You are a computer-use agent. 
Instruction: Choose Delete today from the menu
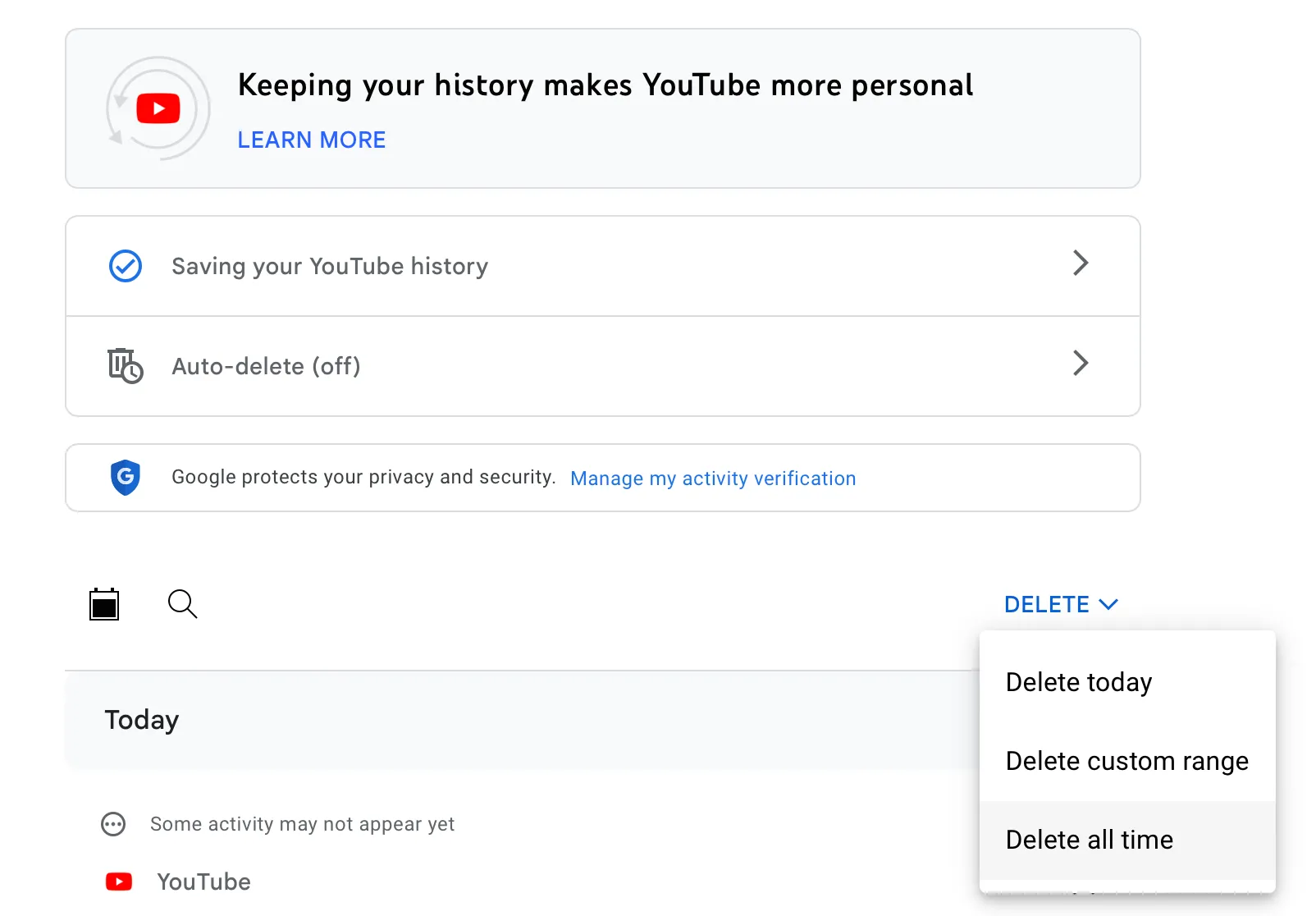1127,682
